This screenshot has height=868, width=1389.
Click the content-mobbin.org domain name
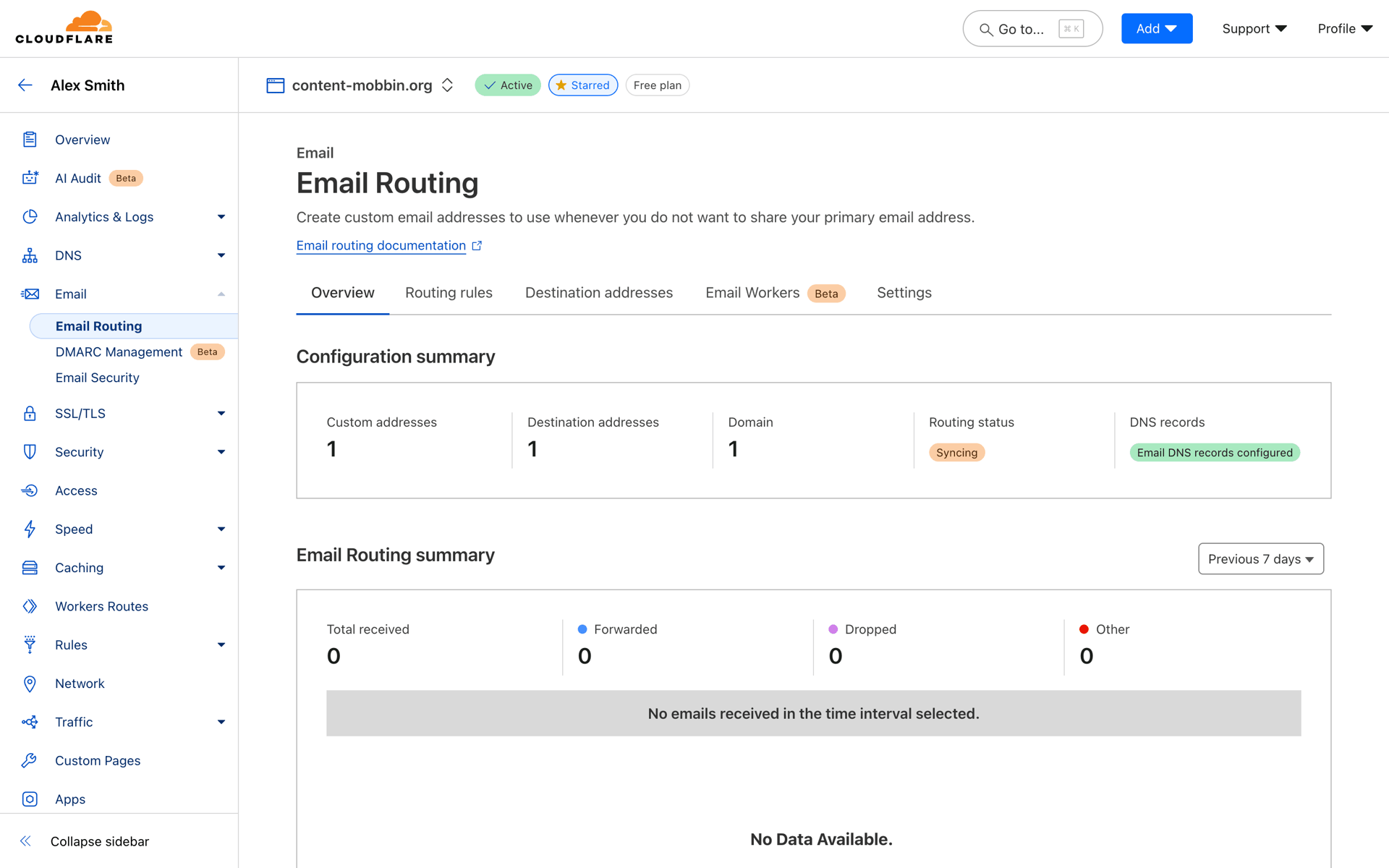click(362, 85)
